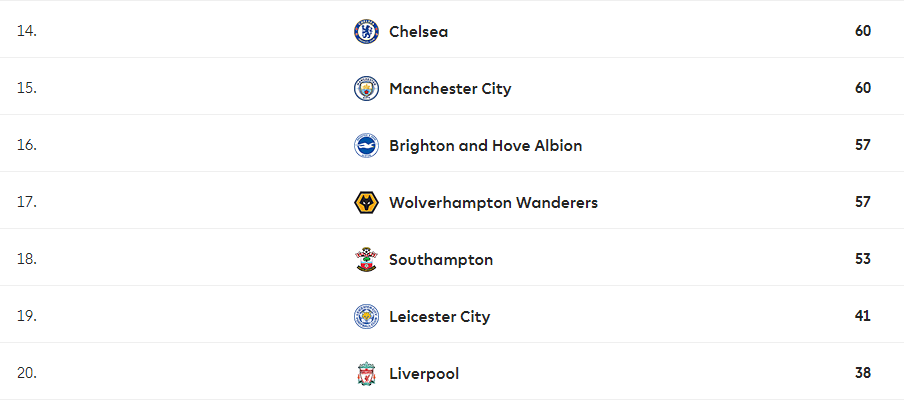
Task: Select Leicester City's score value of 41
Action: [863, 316]
